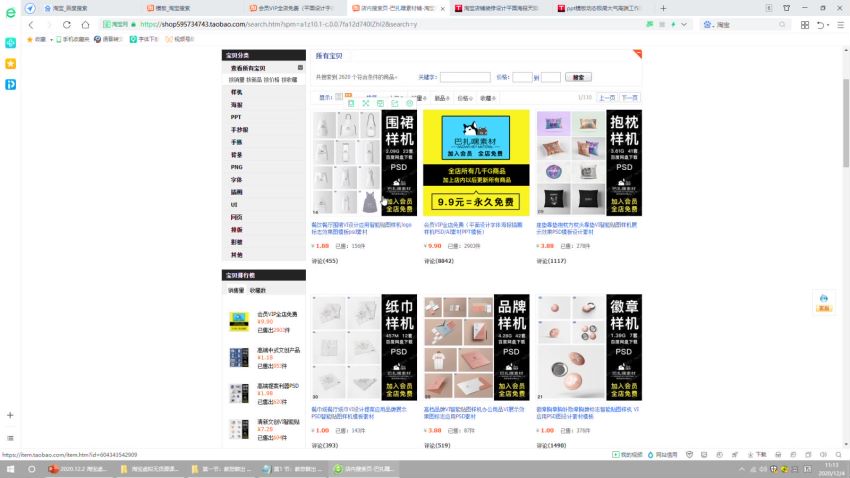Click the browser address bar URL

click(x=279, y=24)
